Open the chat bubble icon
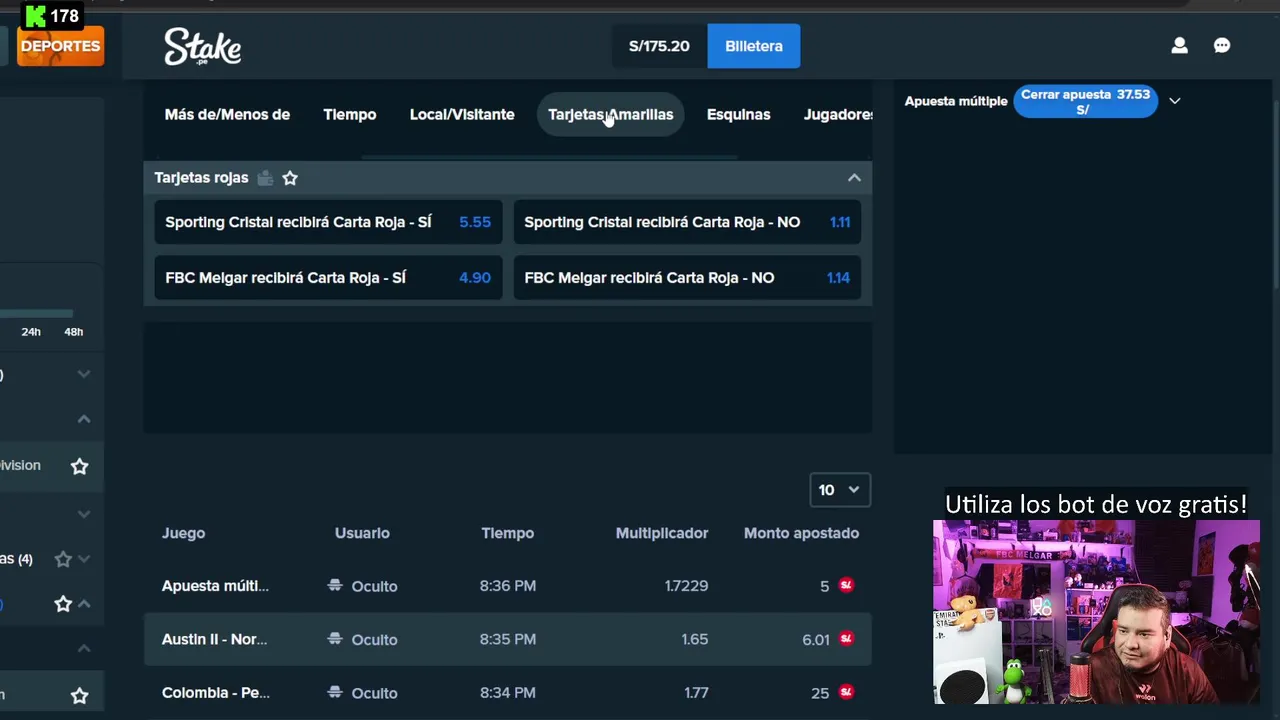This screenshot has height=720, width=1280. tap(1222, 46)
